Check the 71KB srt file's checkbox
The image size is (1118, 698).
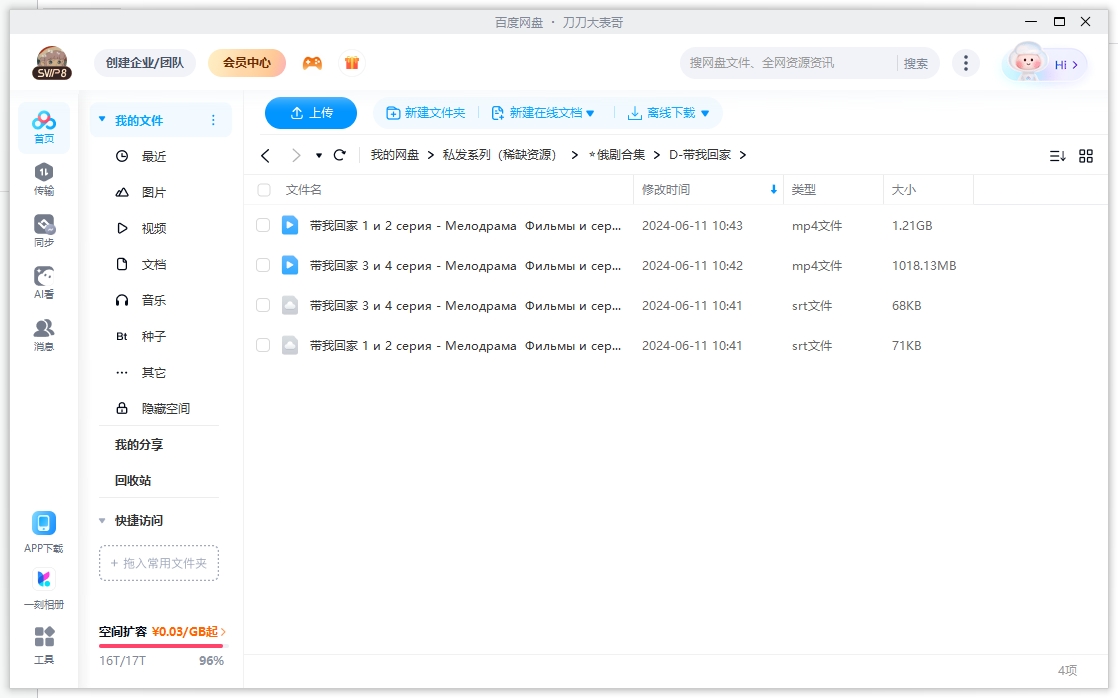coord(263,345)
